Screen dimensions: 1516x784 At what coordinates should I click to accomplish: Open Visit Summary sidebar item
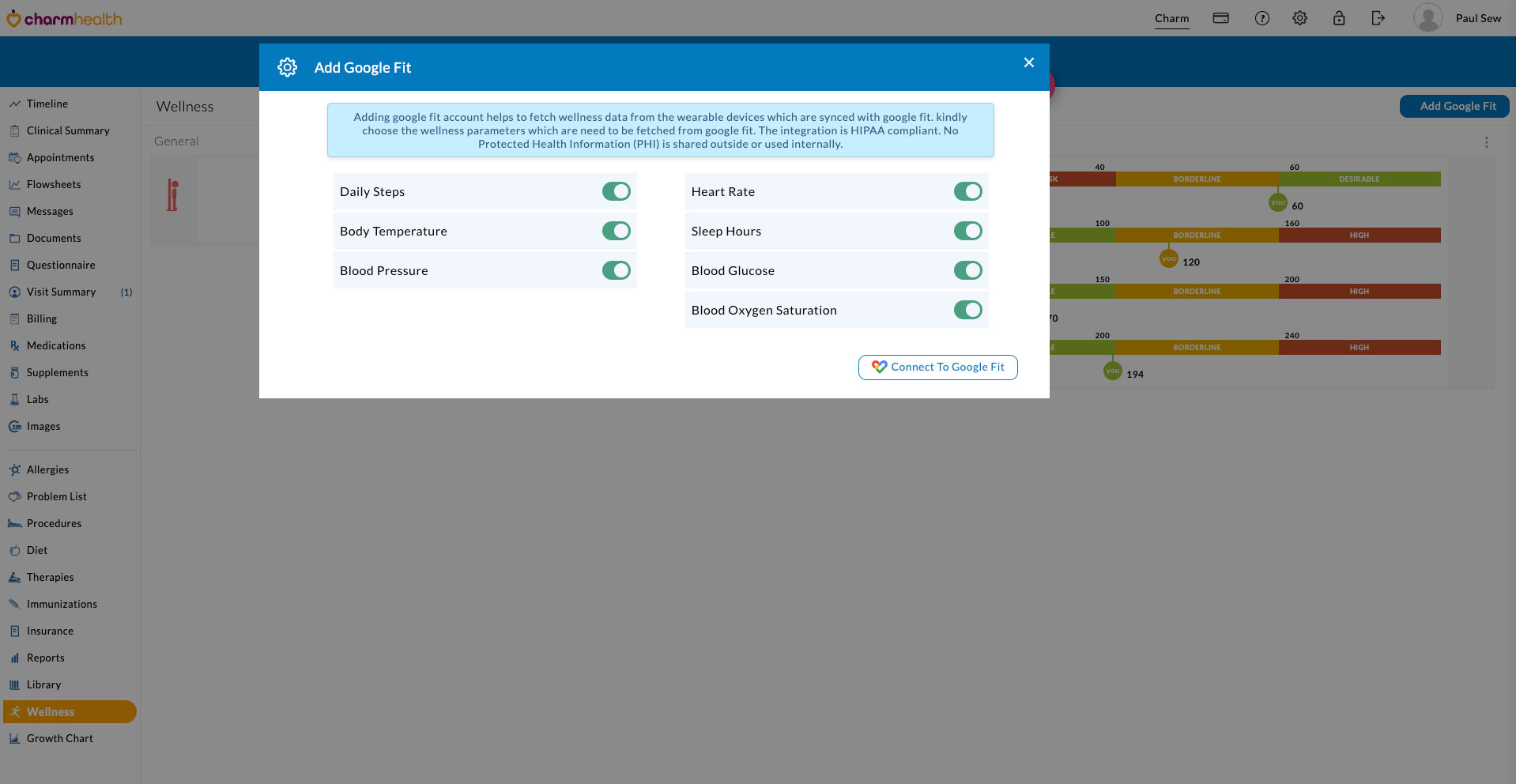click(x=61, y=292)
